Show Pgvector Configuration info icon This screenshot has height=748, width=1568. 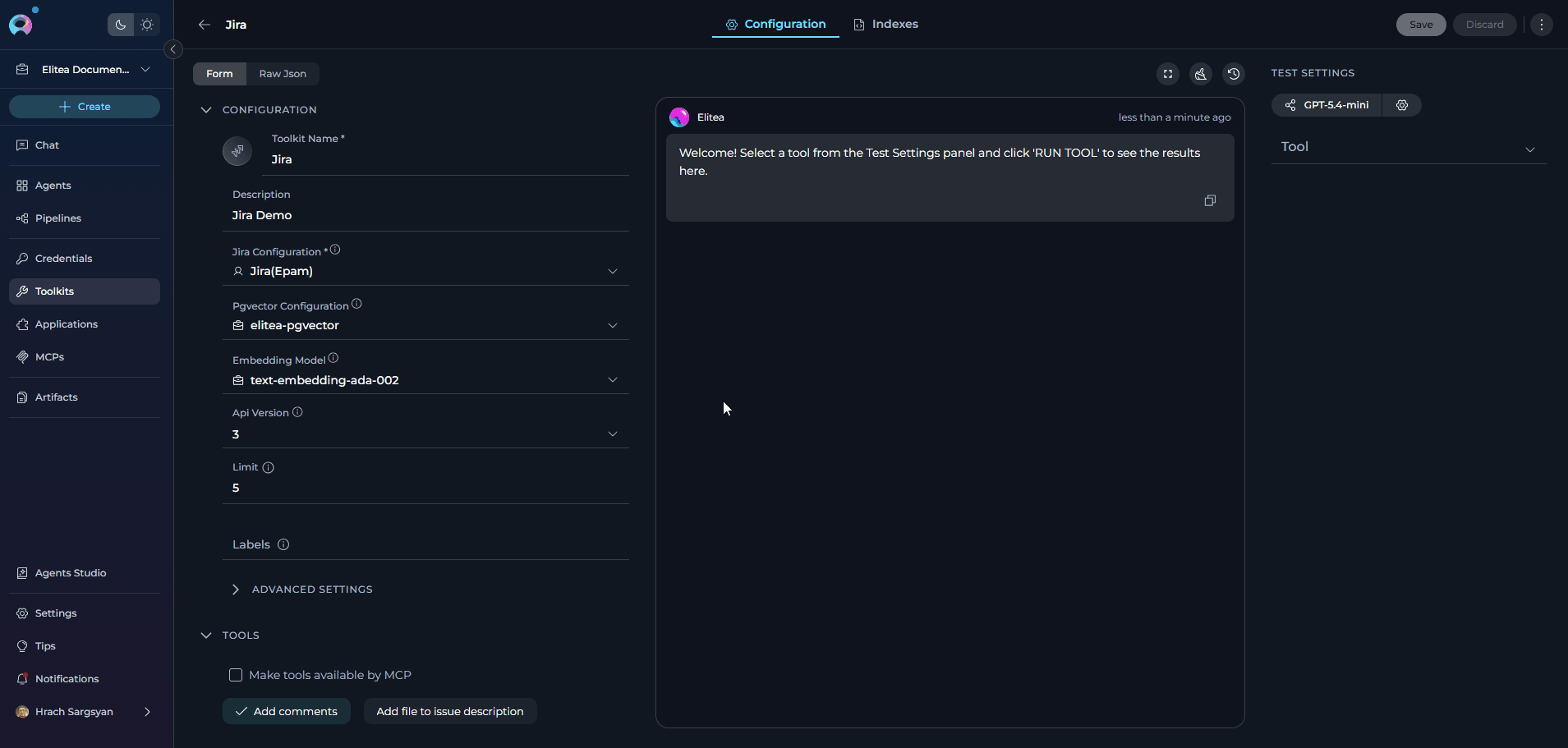click(356, 304)
